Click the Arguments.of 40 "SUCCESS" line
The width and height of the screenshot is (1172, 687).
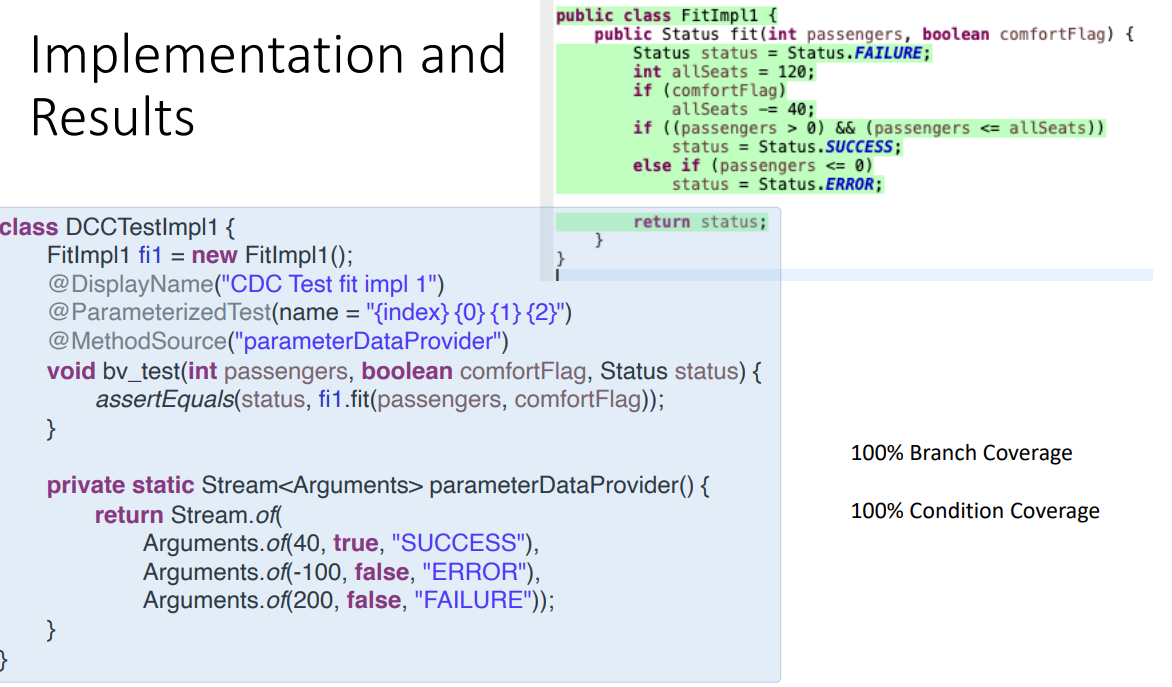tap(341, 543)
